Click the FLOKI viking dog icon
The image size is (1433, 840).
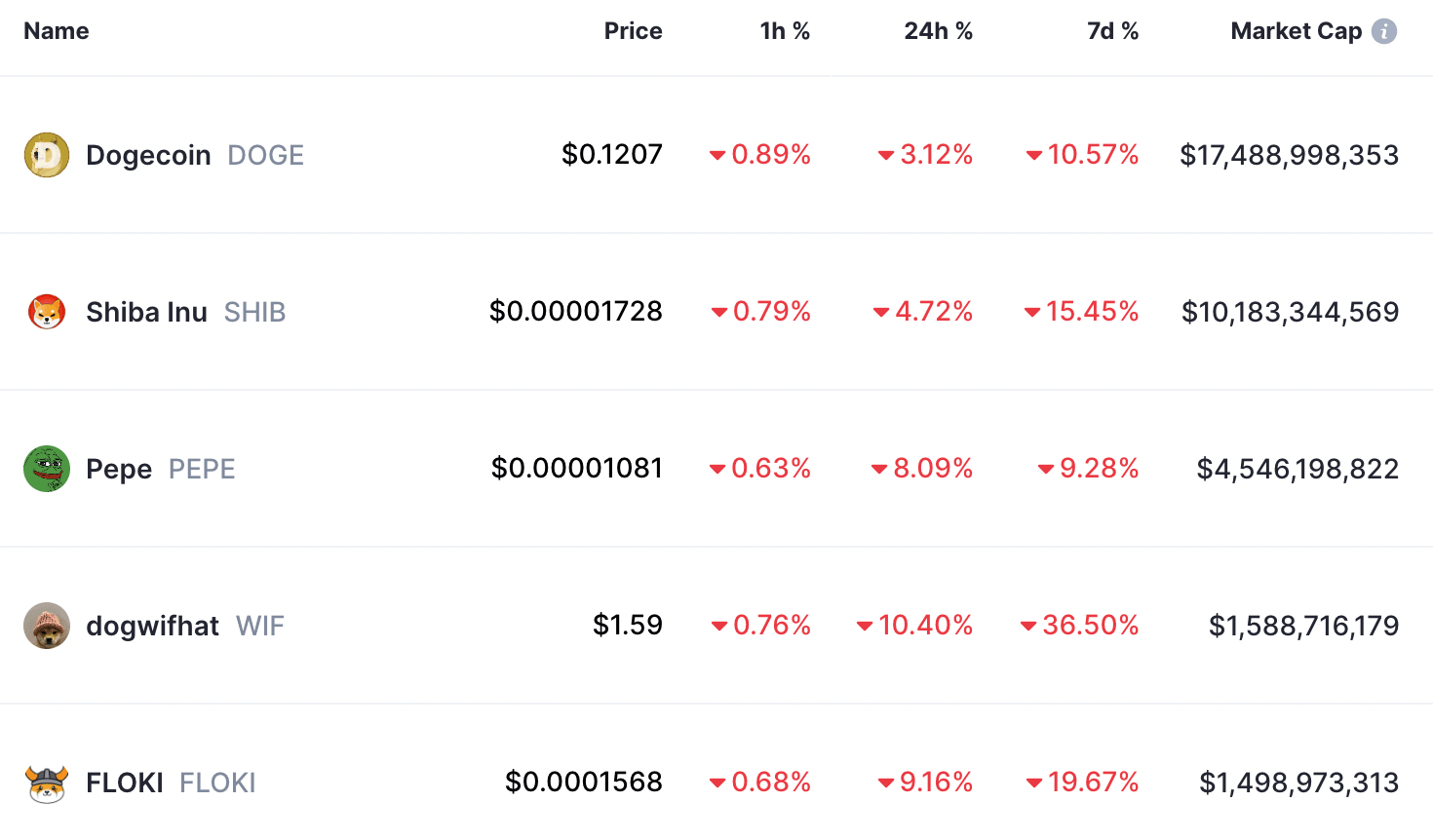pyautogui.click(x=47, y=783)
